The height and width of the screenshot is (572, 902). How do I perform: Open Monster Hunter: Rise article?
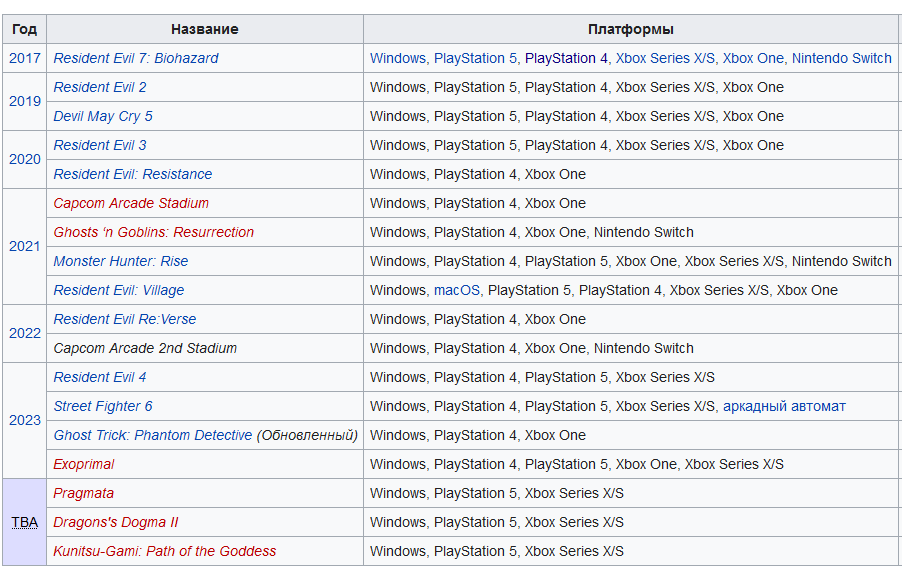121,261
